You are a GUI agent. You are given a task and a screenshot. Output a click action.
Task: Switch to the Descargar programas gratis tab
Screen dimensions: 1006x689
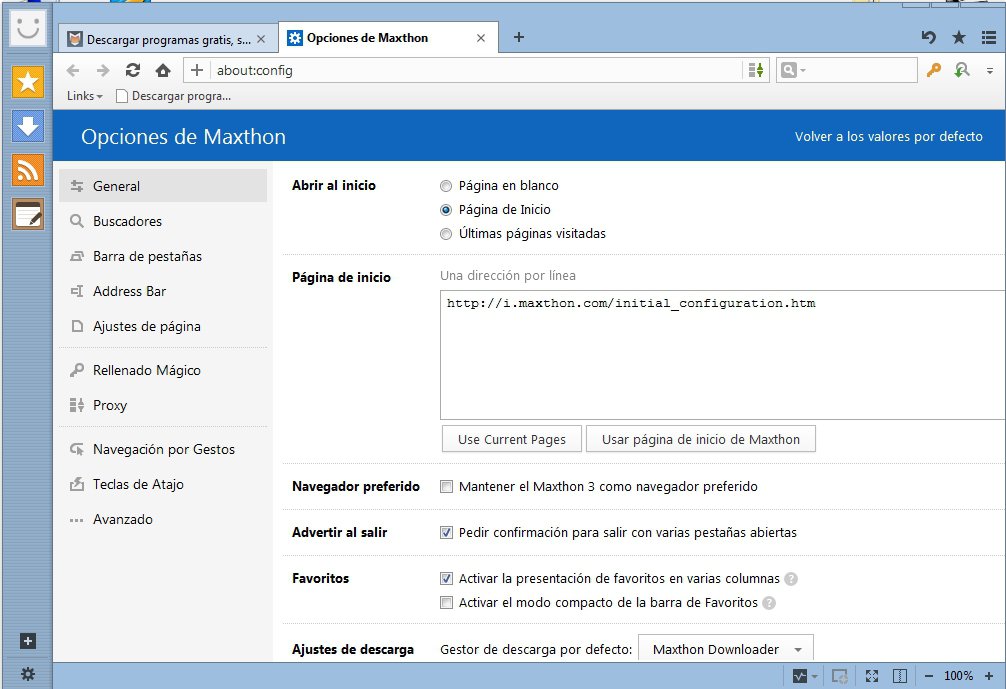[x=168, y=39]
